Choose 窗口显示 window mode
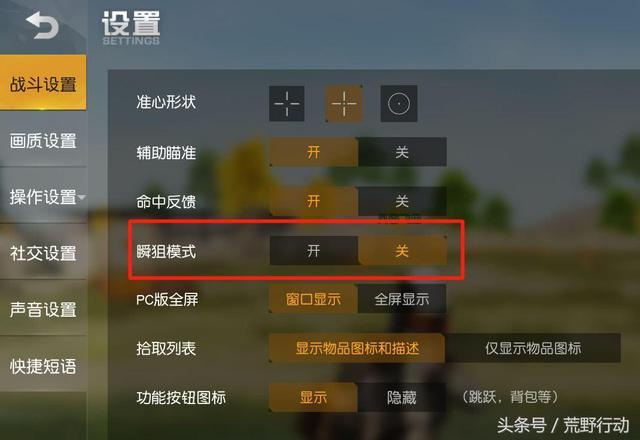Screen dimensions: 640x440 pyautogui.click(x=313, y=299)
